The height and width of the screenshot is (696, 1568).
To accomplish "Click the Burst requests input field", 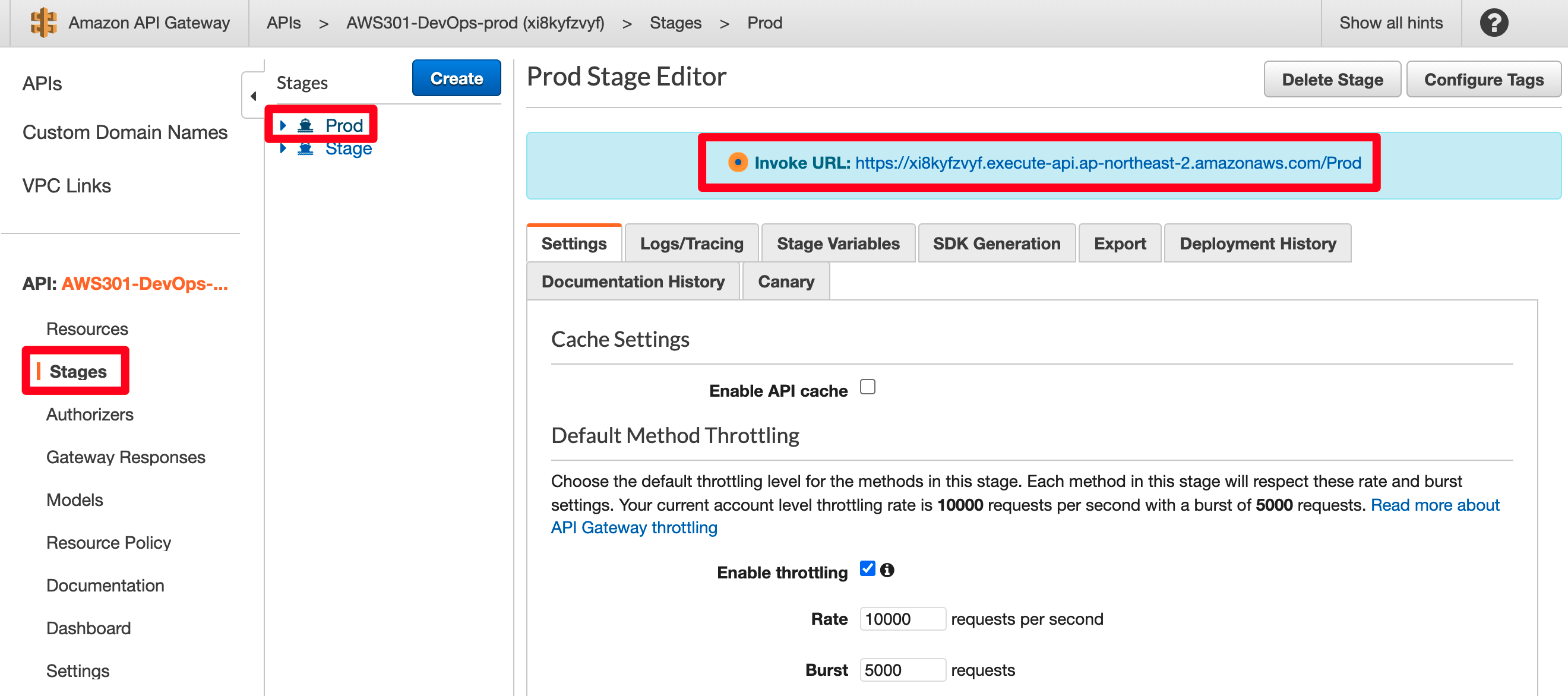I will pyautogui.click(x=902, y=669).
